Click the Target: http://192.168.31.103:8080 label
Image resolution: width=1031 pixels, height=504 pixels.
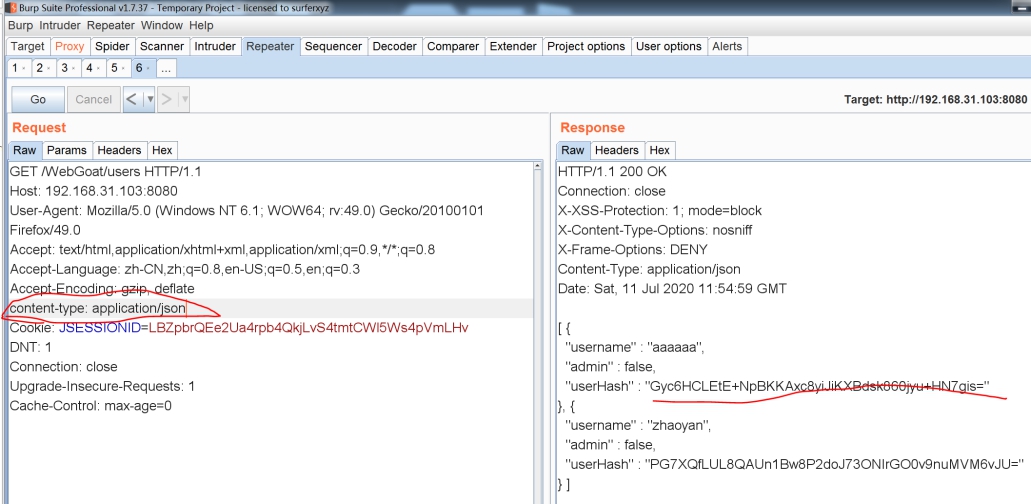point(936,100)
